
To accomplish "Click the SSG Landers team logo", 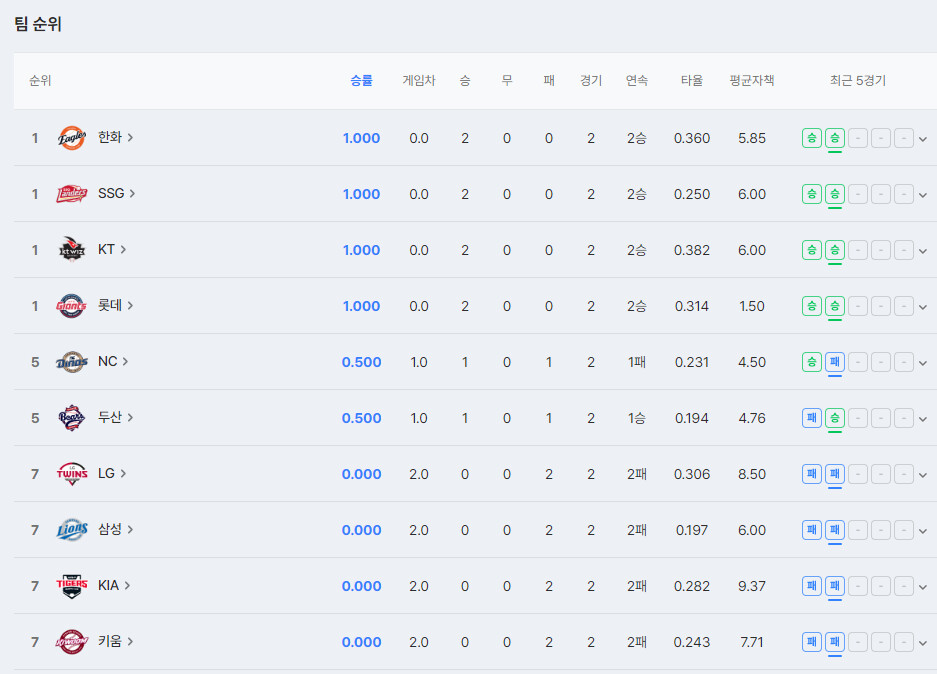I will point(72,194).
